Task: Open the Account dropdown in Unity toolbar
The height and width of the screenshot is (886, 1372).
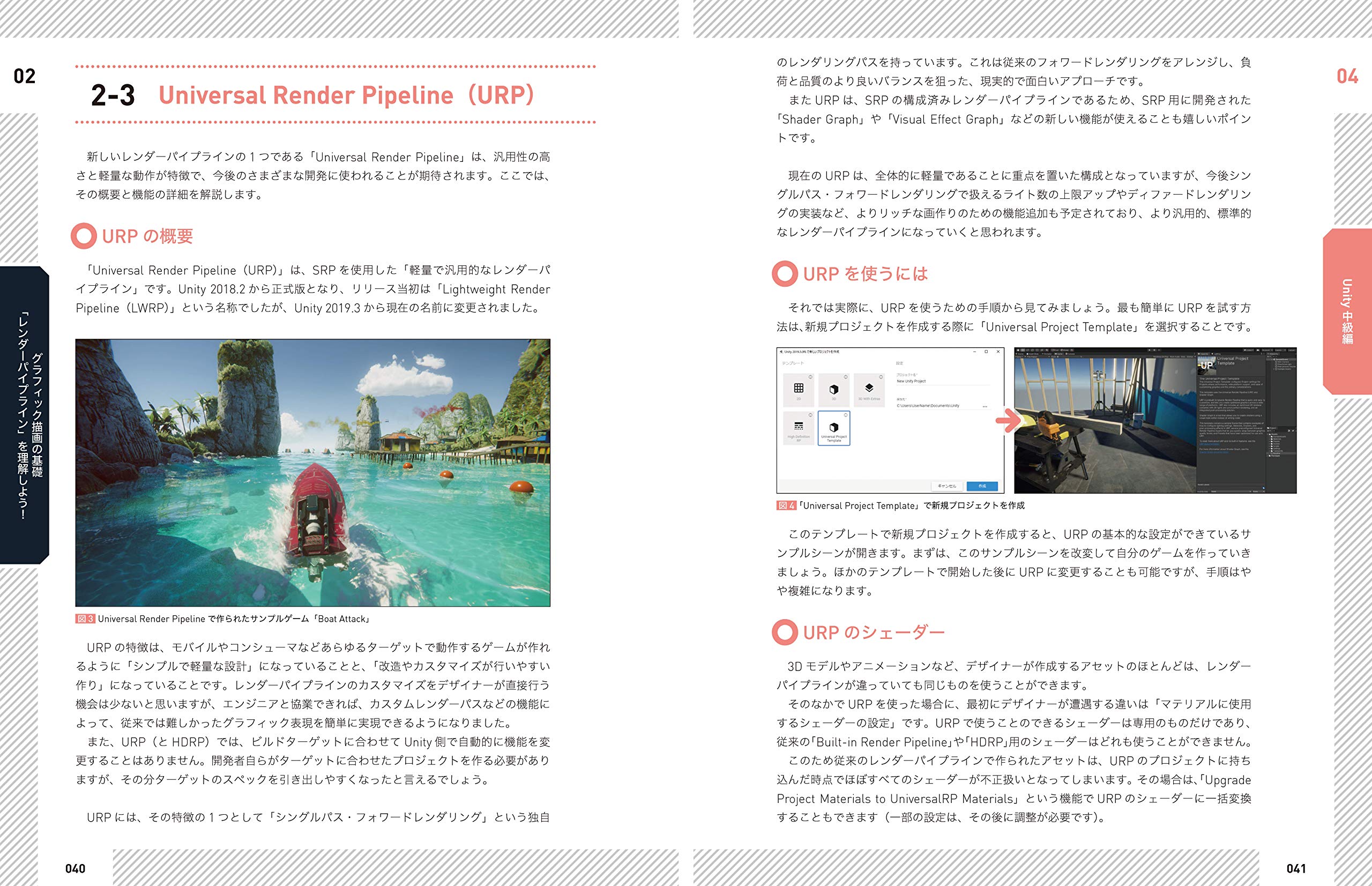Action: tap(1267, 350)
